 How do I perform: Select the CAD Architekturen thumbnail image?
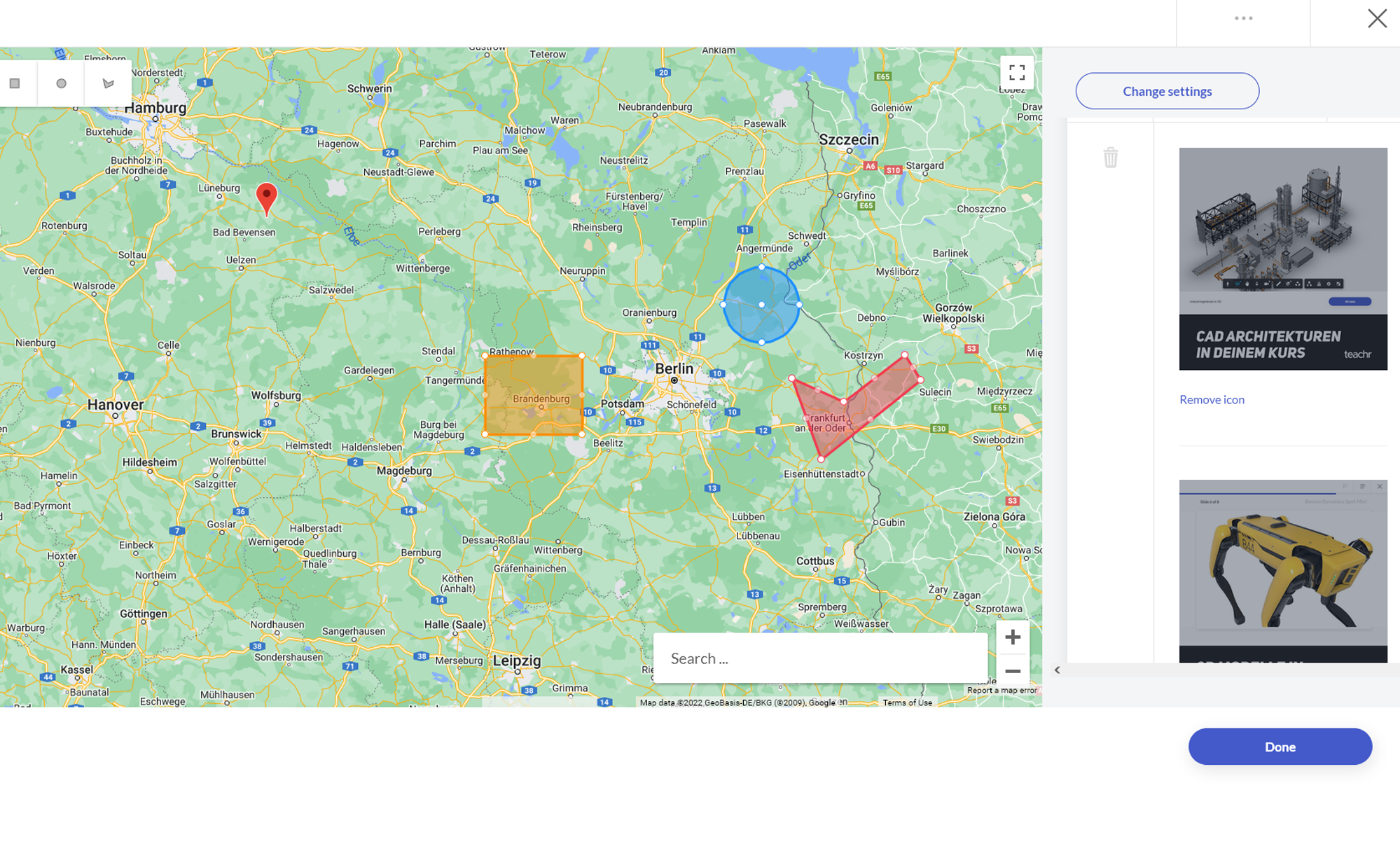coord(1282,258)
